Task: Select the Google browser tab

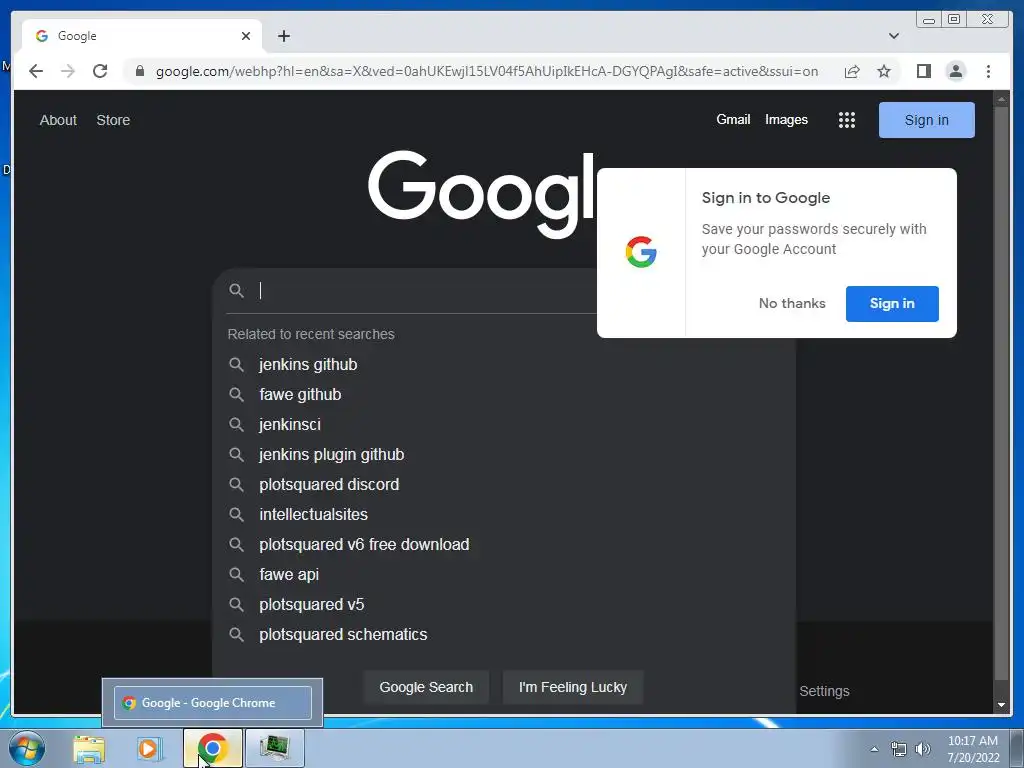Action: click(x=142, y=36)
